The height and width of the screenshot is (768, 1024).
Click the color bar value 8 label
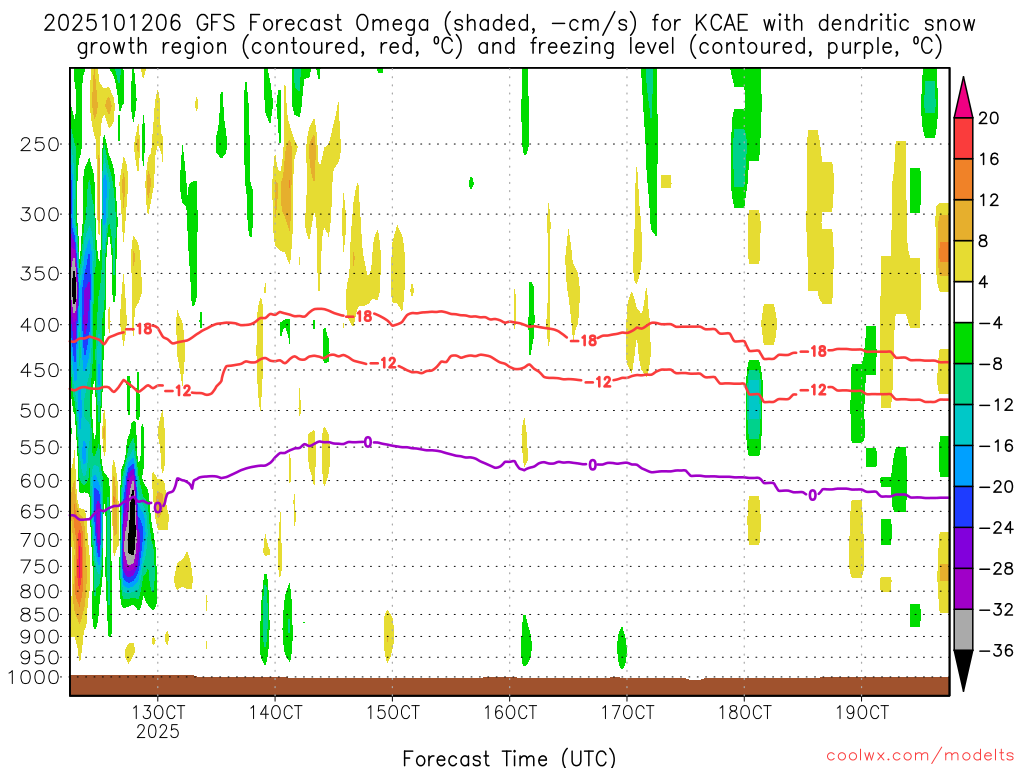(x=983, y=241)
